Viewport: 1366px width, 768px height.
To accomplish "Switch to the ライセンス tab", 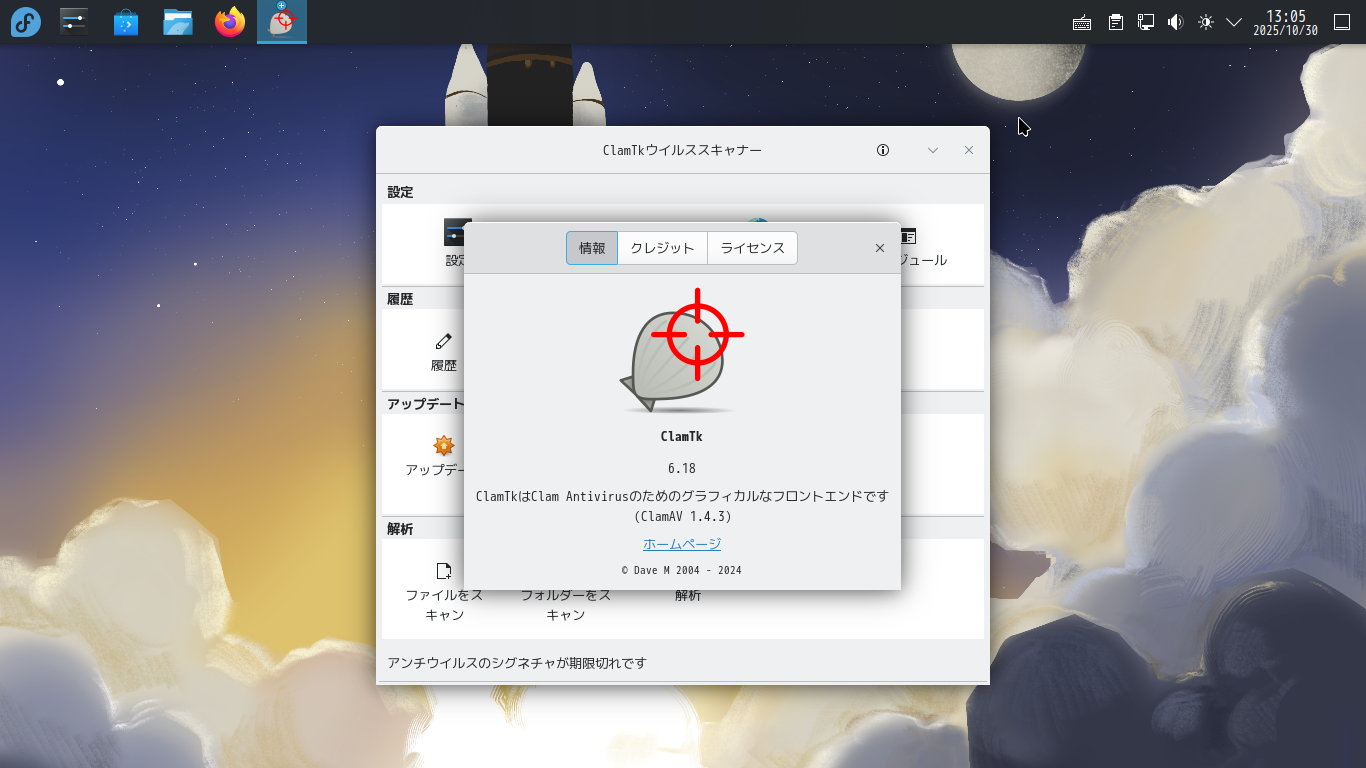I will point(752,247).
